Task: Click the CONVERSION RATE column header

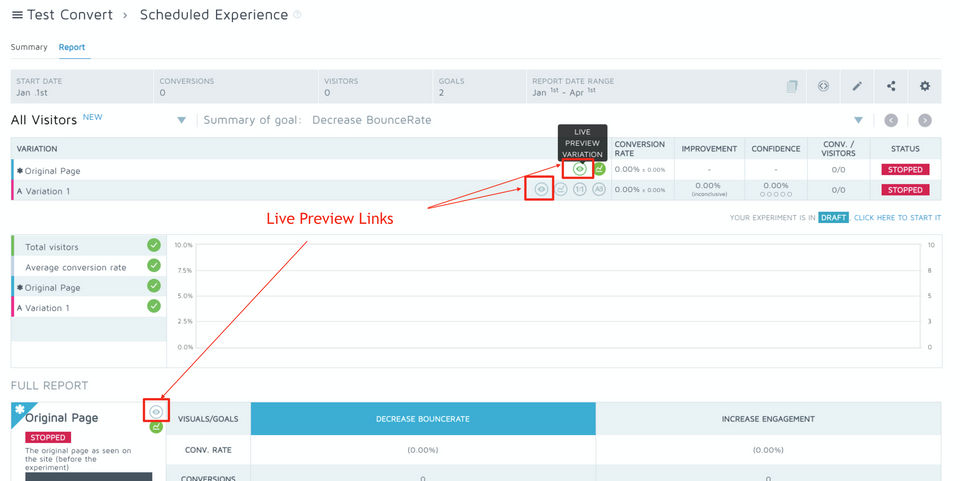Action: click(640, 149)
